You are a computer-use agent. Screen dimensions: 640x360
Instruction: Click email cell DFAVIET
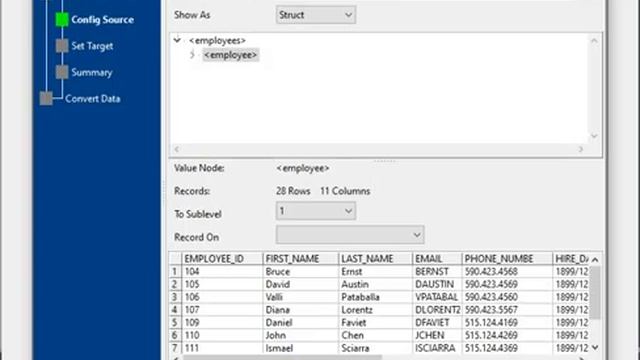(x=437, y=322)
